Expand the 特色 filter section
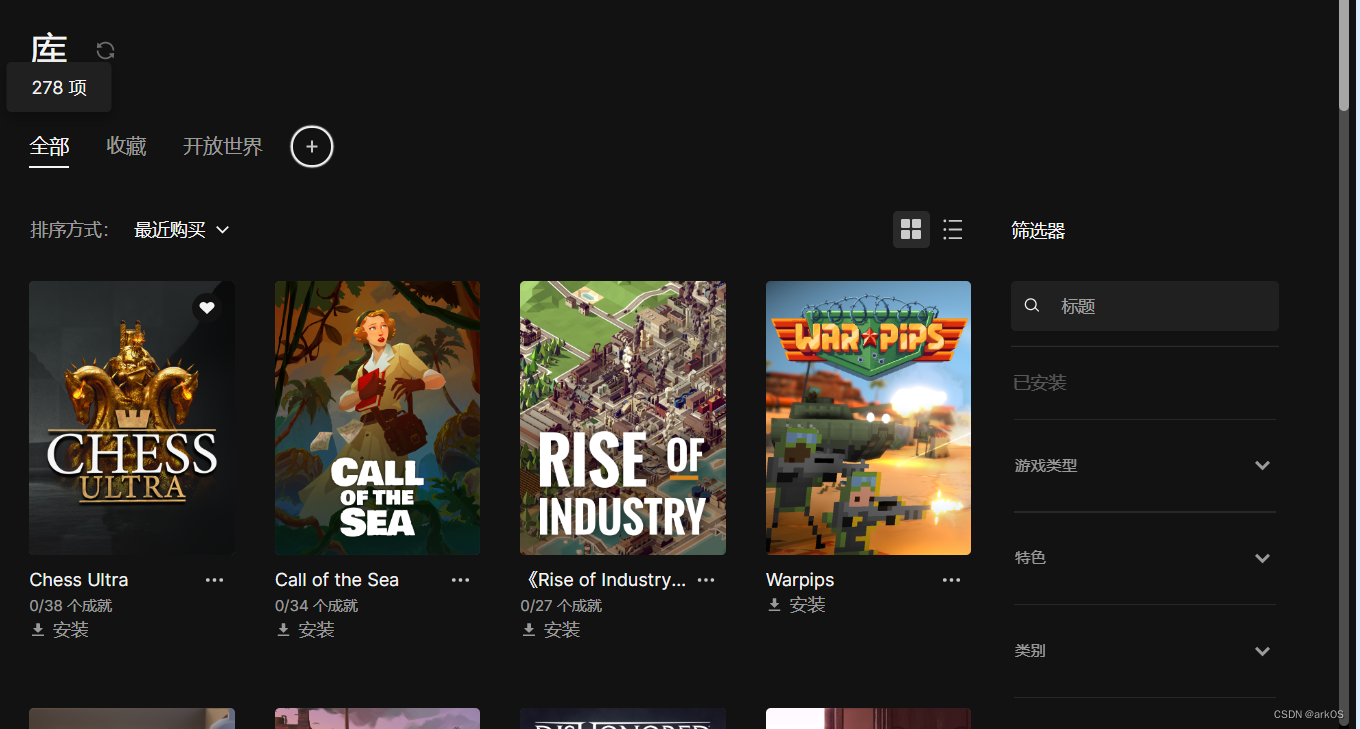This screenshot has height=729, width=1360. point(1145,558)
